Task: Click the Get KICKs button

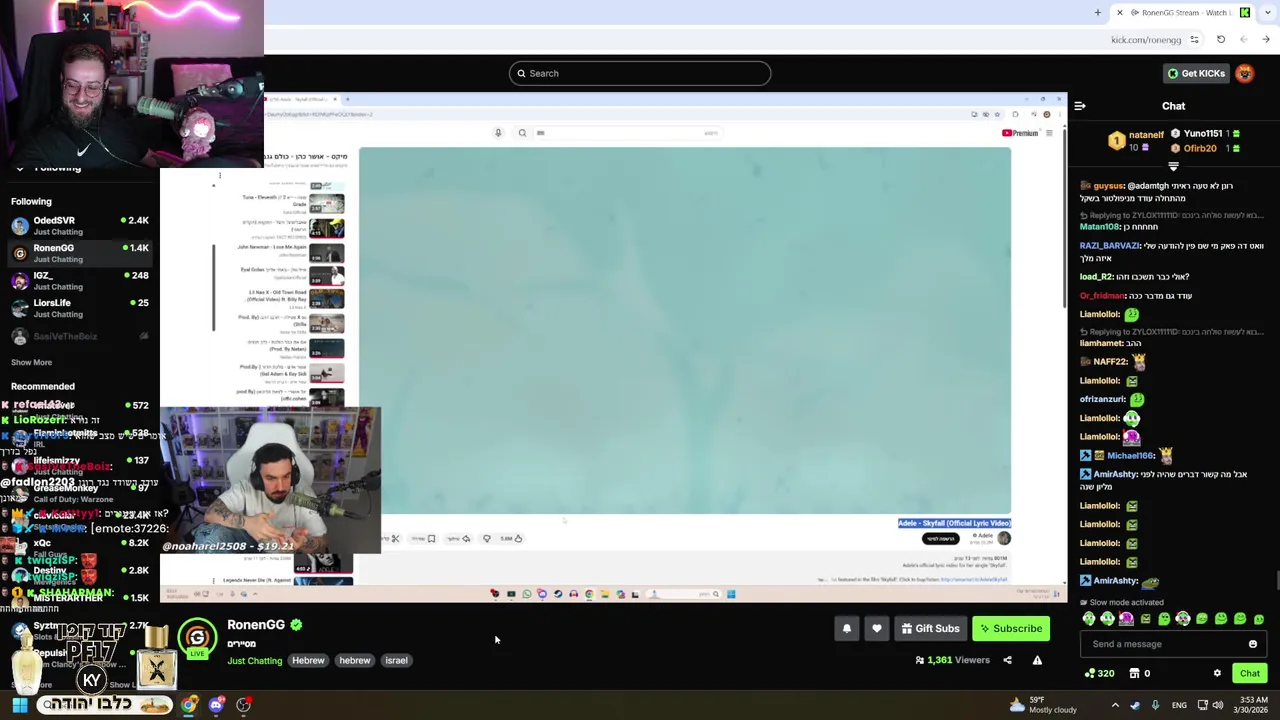Action: pyautogui.click(x=1195, y=73)
